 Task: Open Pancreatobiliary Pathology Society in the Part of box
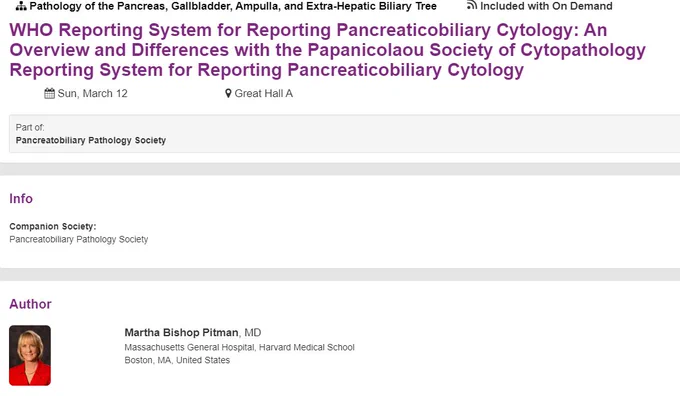click(x=91, y=140)
